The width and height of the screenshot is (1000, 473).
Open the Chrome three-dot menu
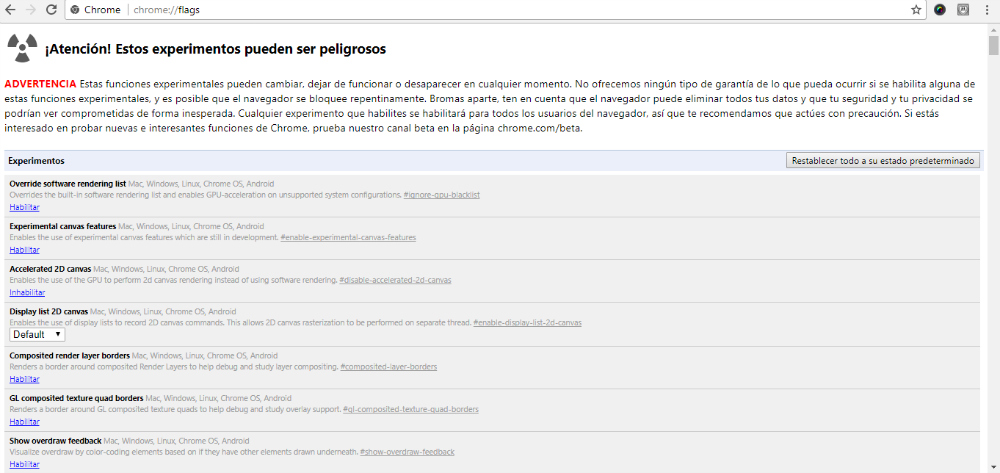pos(987,10)
